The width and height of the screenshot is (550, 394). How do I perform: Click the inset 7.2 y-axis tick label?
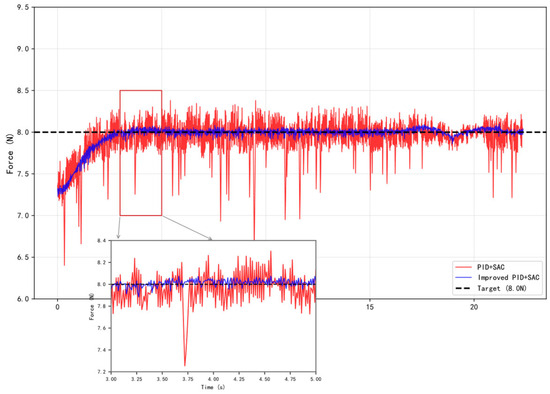coord(102,372)
